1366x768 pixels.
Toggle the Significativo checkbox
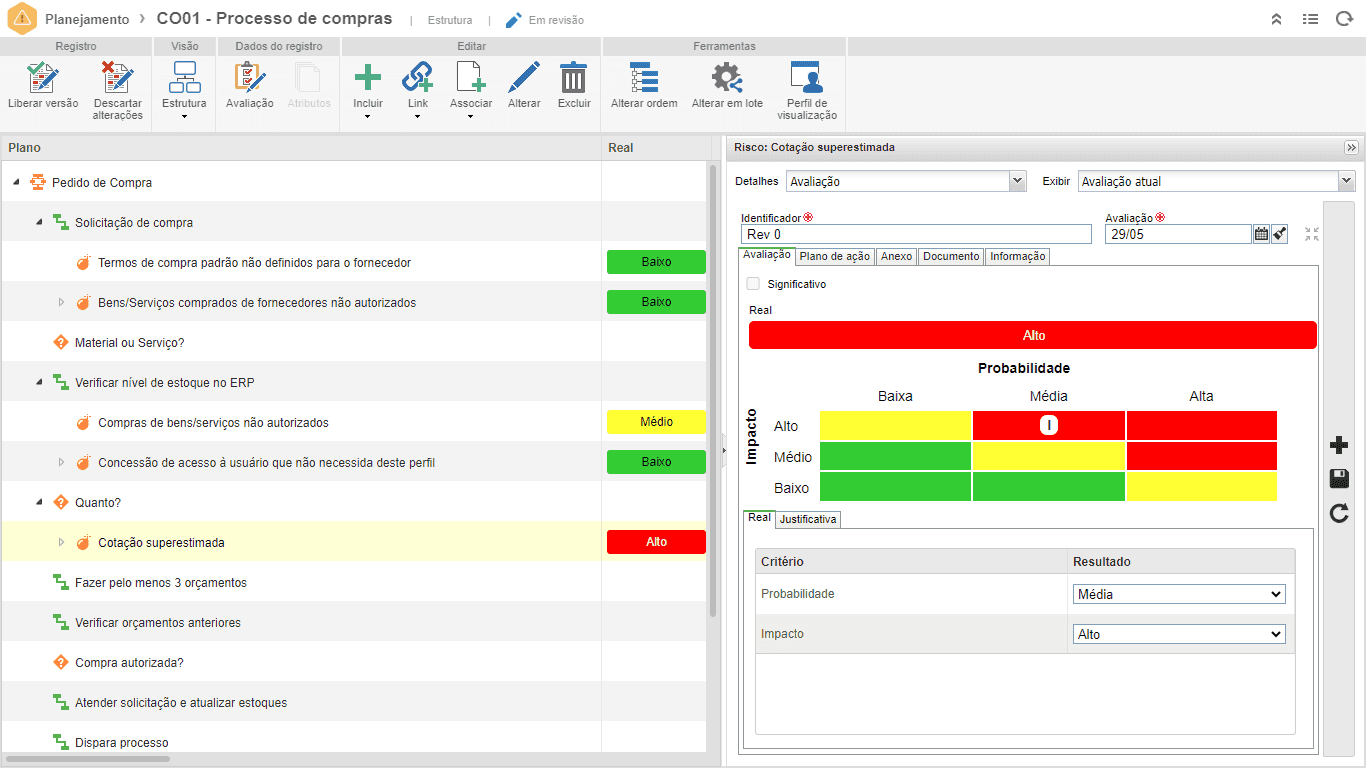[x=753, y=284]
